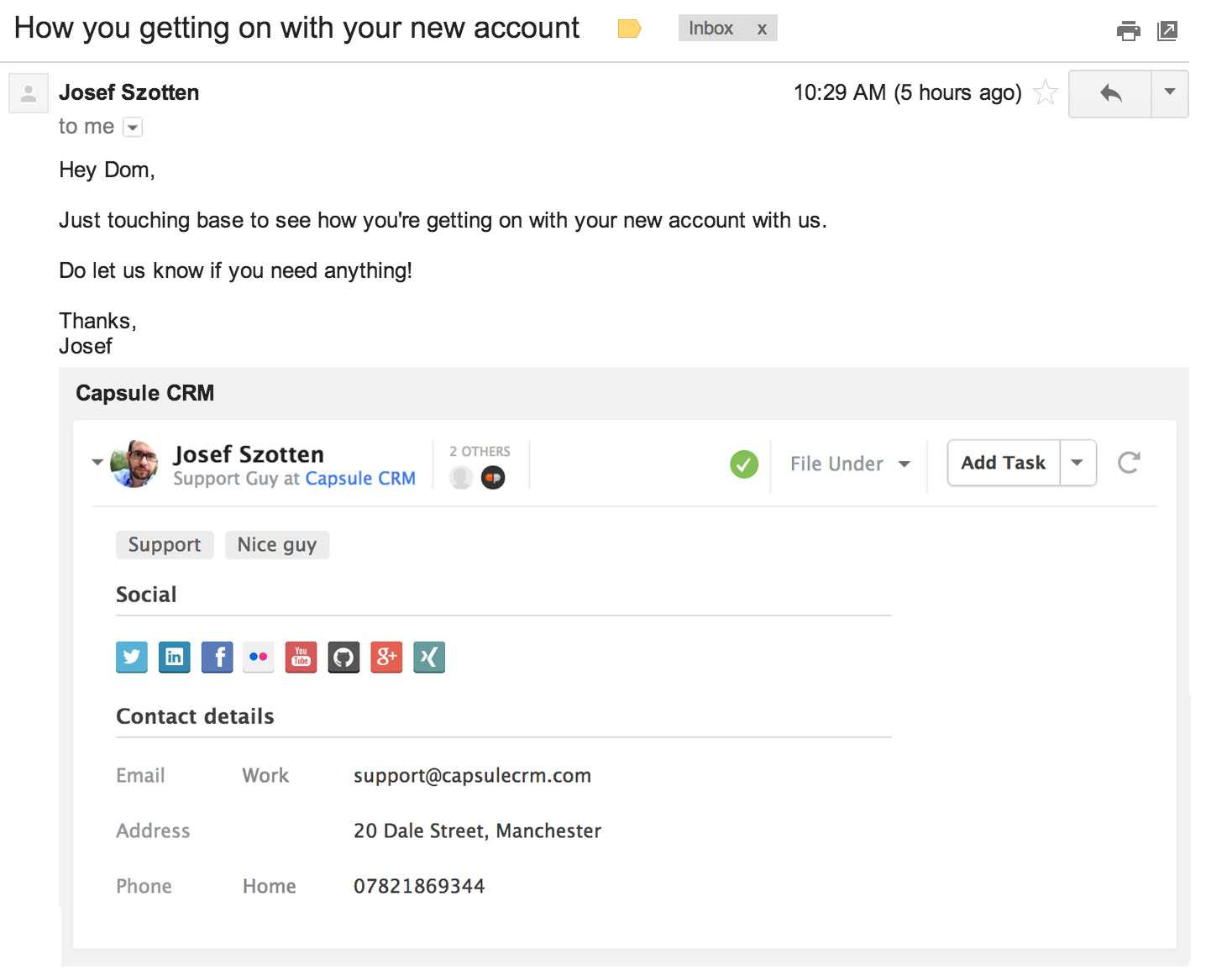Image resolution: width=1227 pixels, height=980 pixels.
Task: Click address 20 Dale Street, Manchester
Action: click(477, 831)
